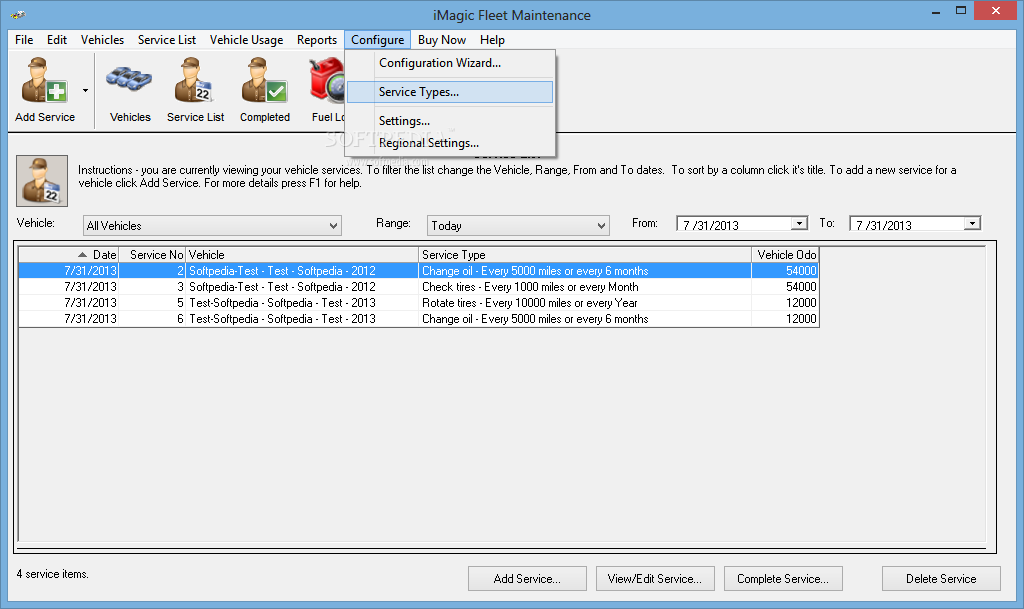Click the Add Service... button
This screenshot has height=609, width=1024.
coord(527,578)
